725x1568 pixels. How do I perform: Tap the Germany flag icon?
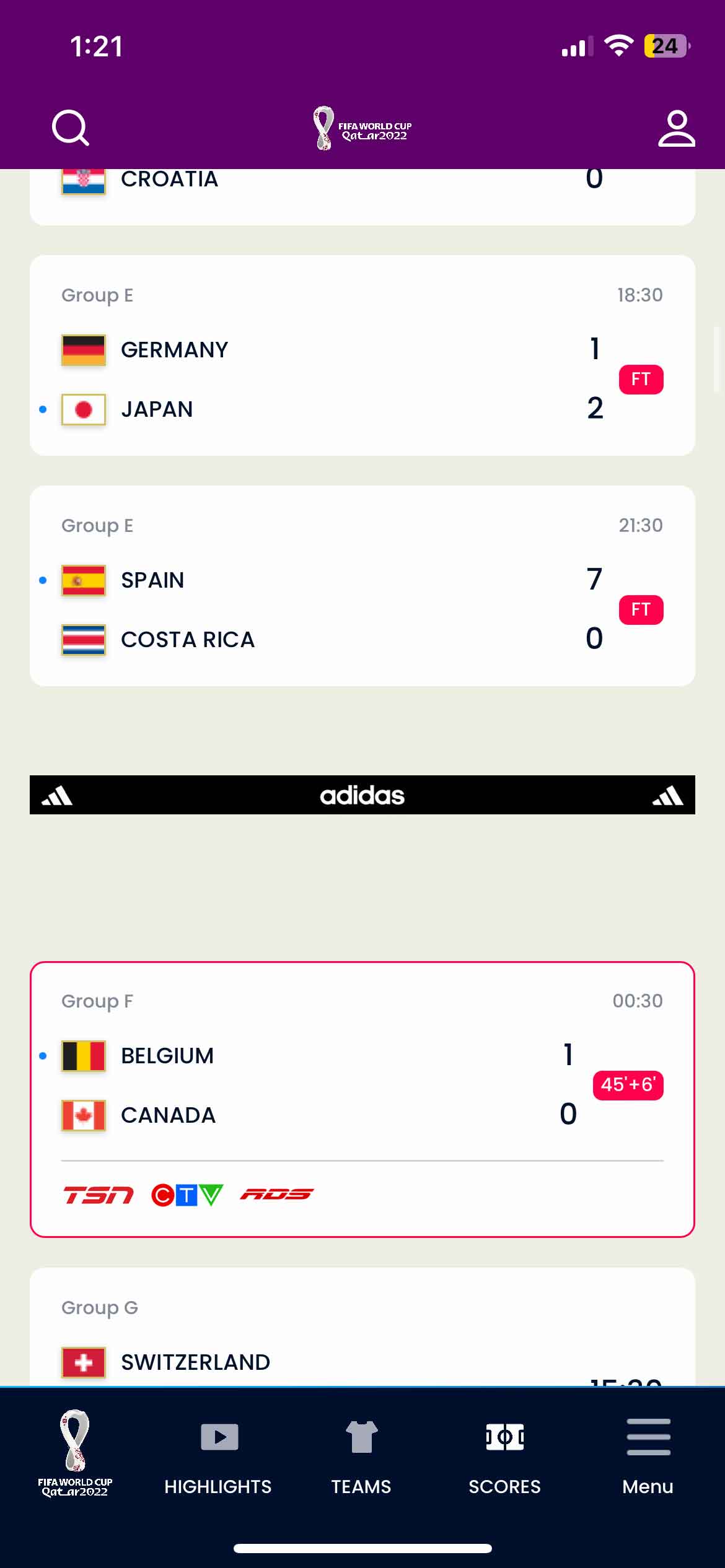tap(84, 350)
